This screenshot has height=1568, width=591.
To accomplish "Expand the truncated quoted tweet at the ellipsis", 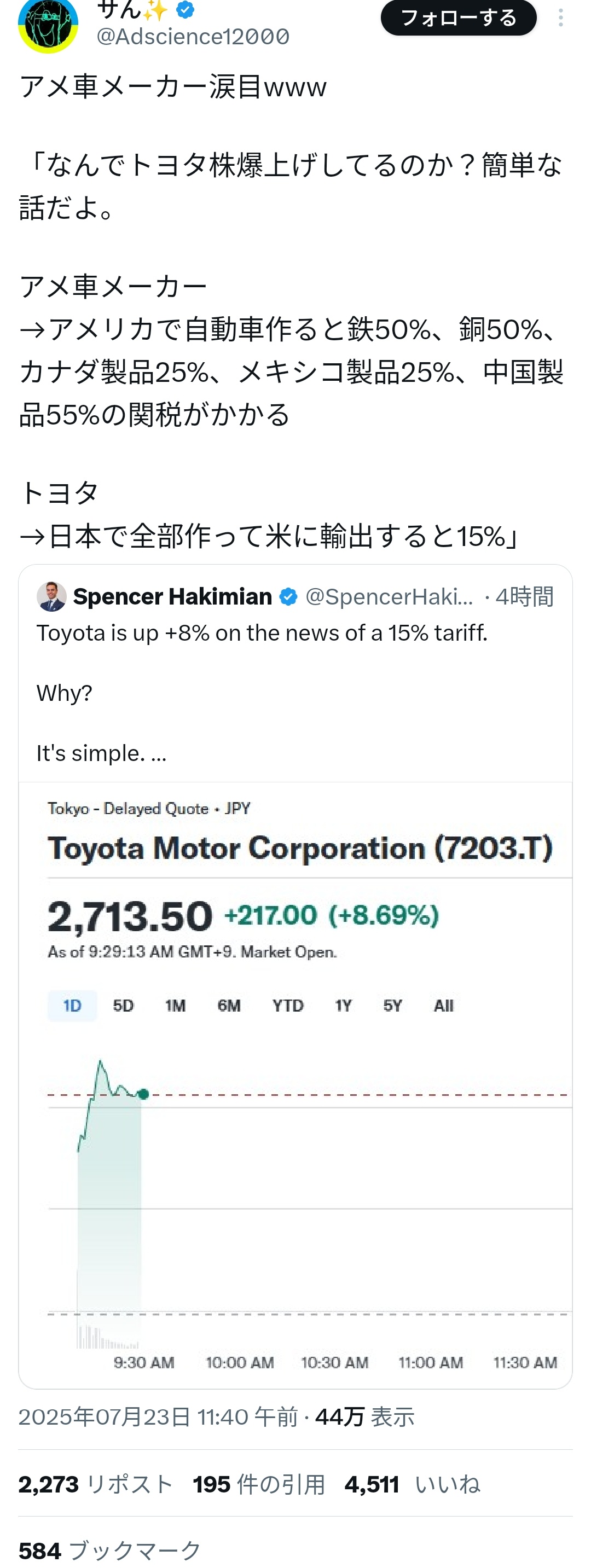I will point(158,754).
